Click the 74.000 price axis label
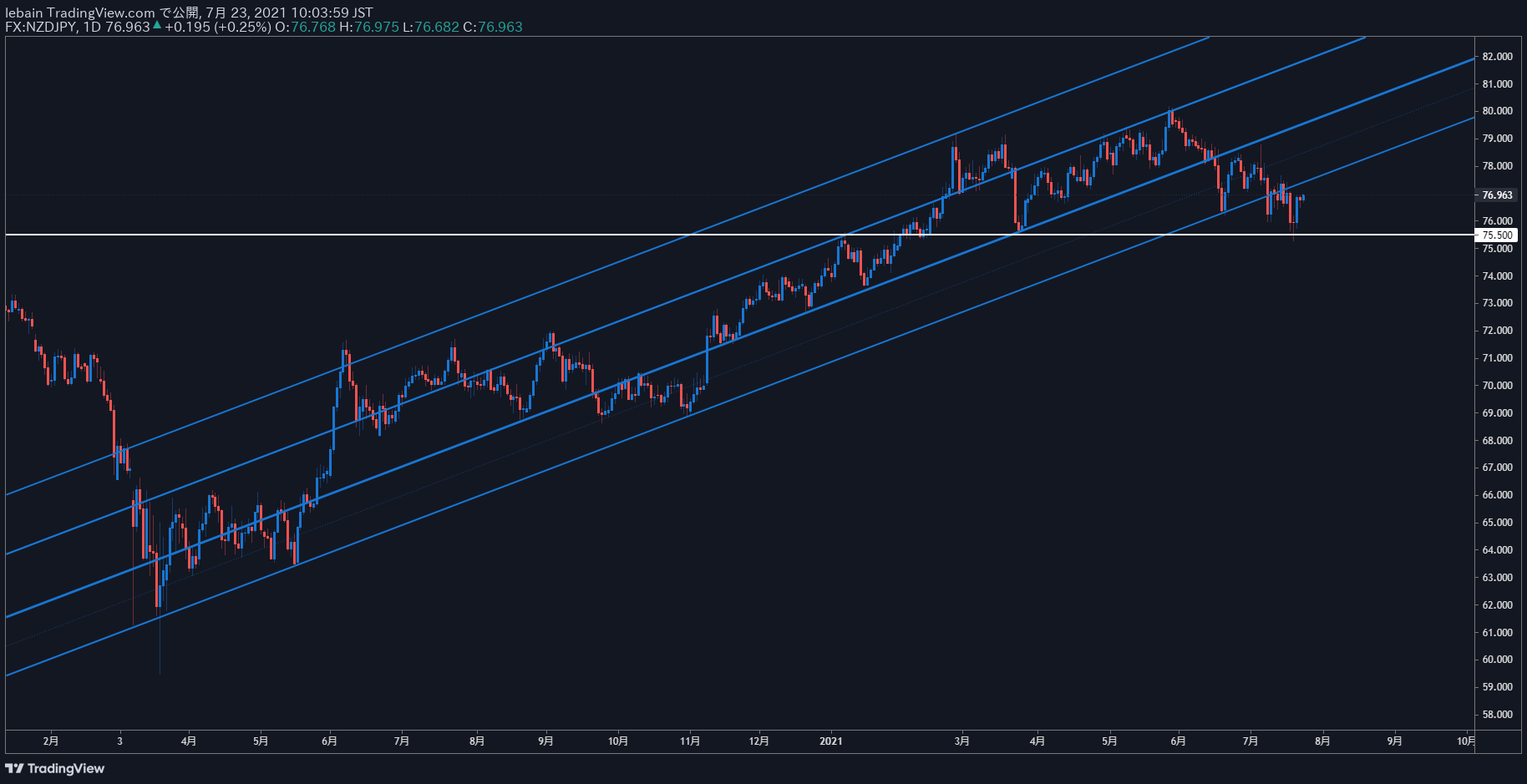This screenshot has width=1527, height=784. (x=1497, y=276)
